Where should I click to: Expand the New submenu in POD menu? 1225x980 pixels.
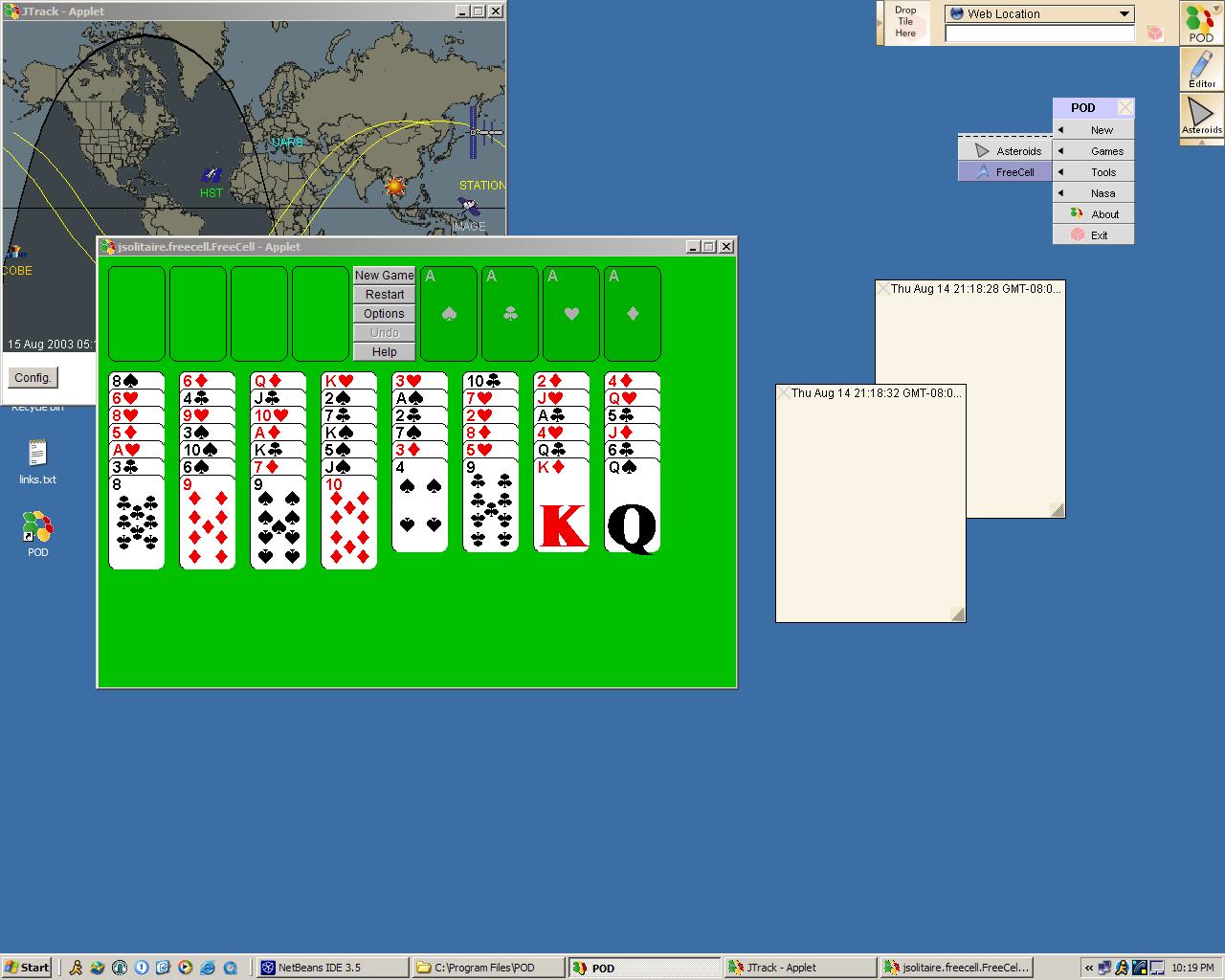pyautogui.click(x=1094, y=130)
